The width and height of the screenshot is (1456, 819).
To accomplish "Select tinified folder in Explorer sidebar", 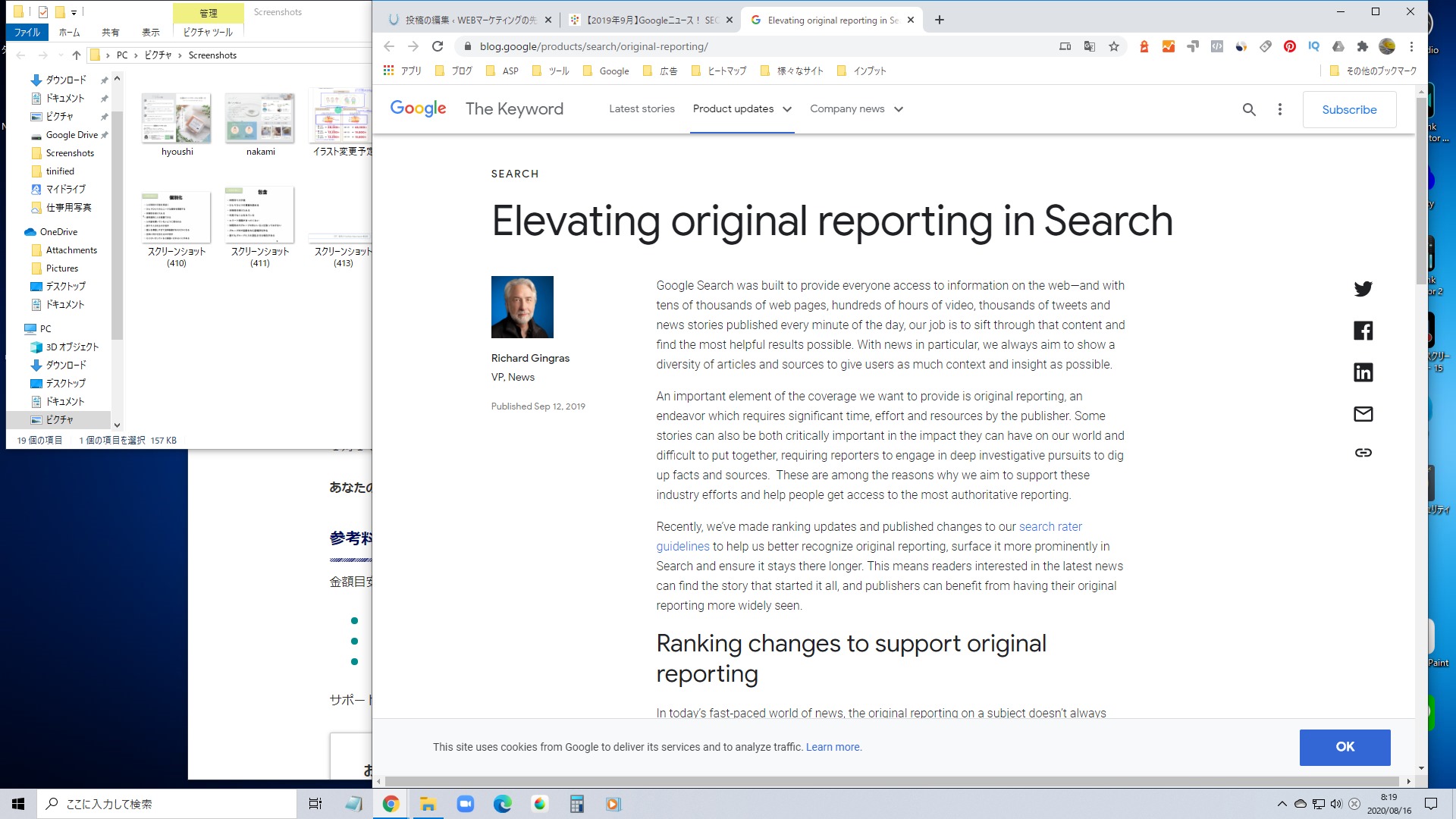I will point(60,171).
